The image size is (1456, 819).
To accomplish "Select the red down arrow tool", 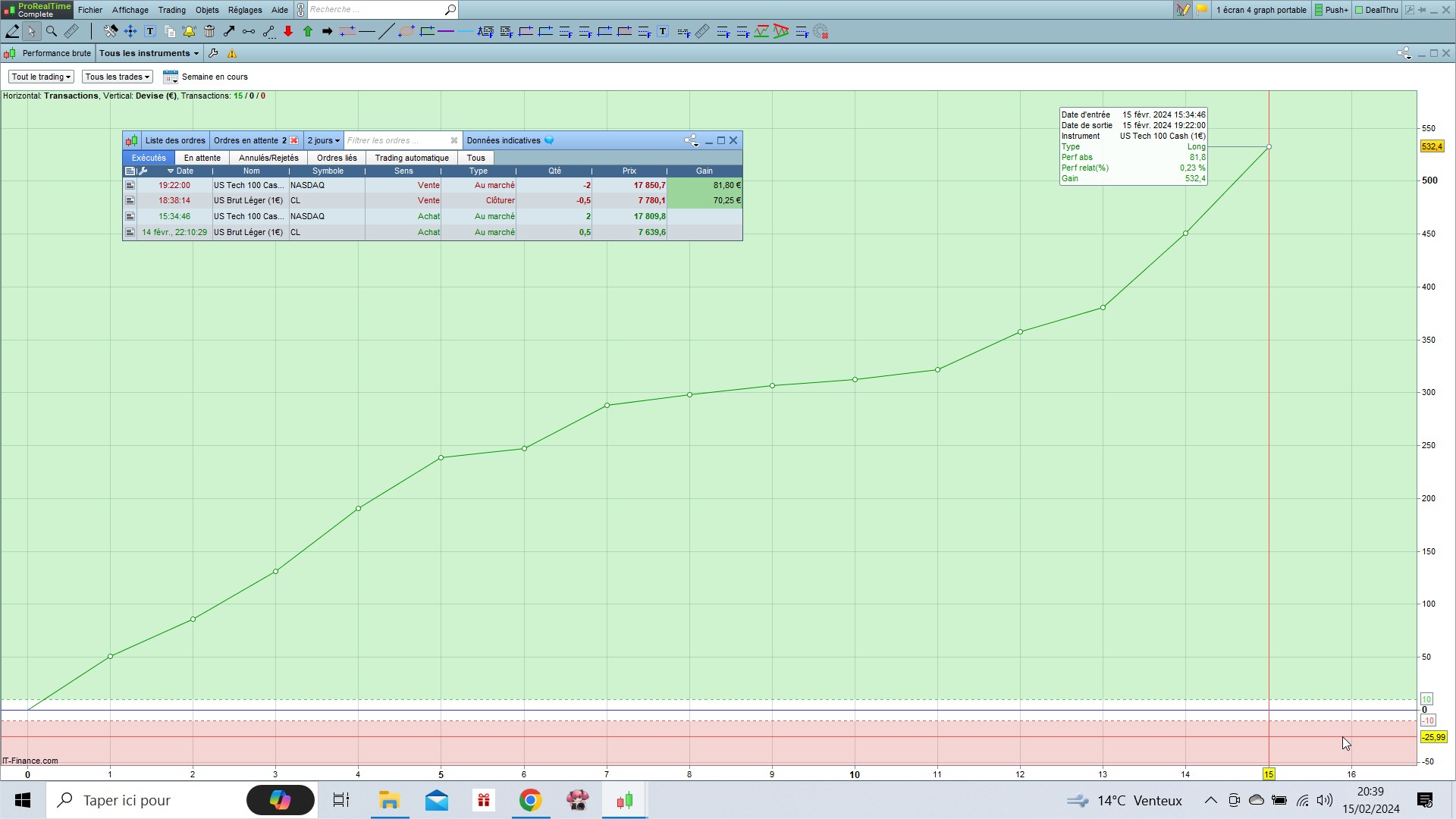I will tap(288, 31).
